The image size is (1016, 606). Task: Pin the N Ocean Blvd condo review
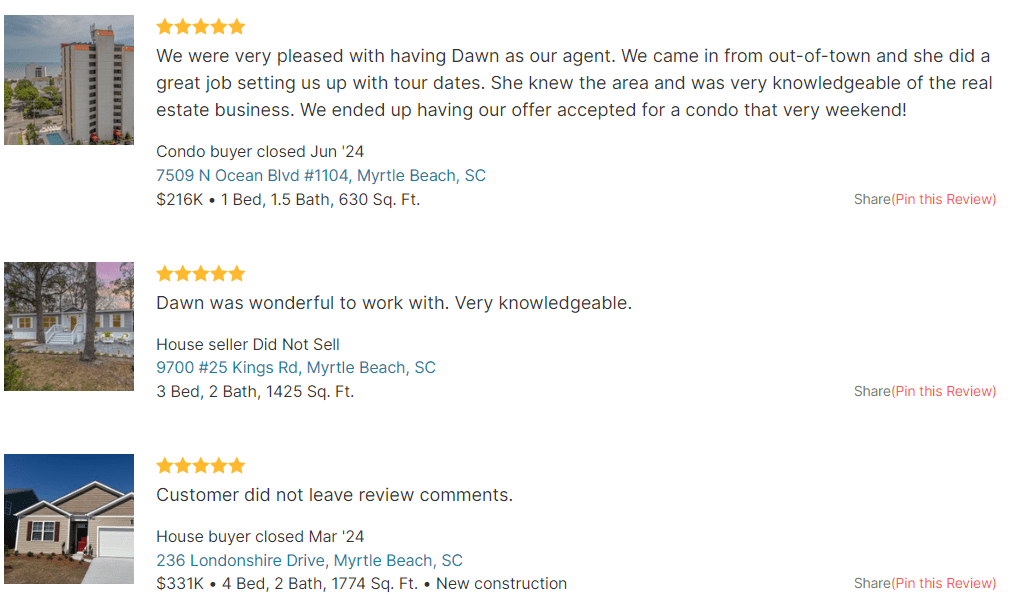[944, 200]
